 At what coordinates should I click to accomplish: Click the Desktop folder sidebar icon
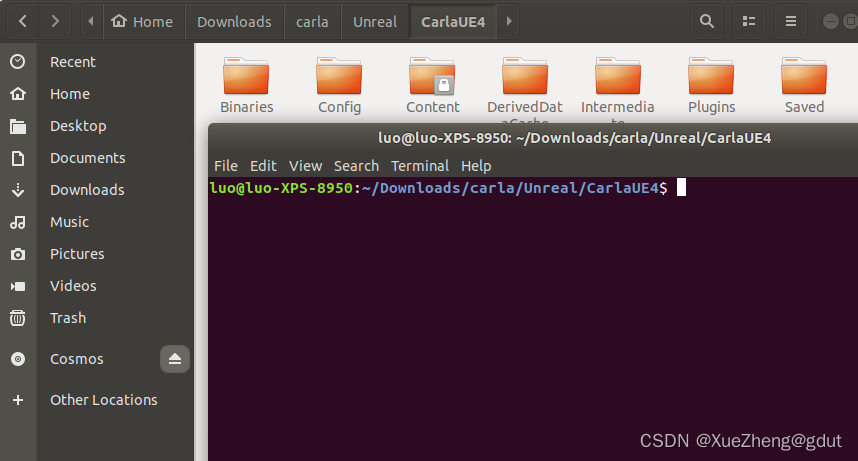pyautogui.click(x=18, y=126)
